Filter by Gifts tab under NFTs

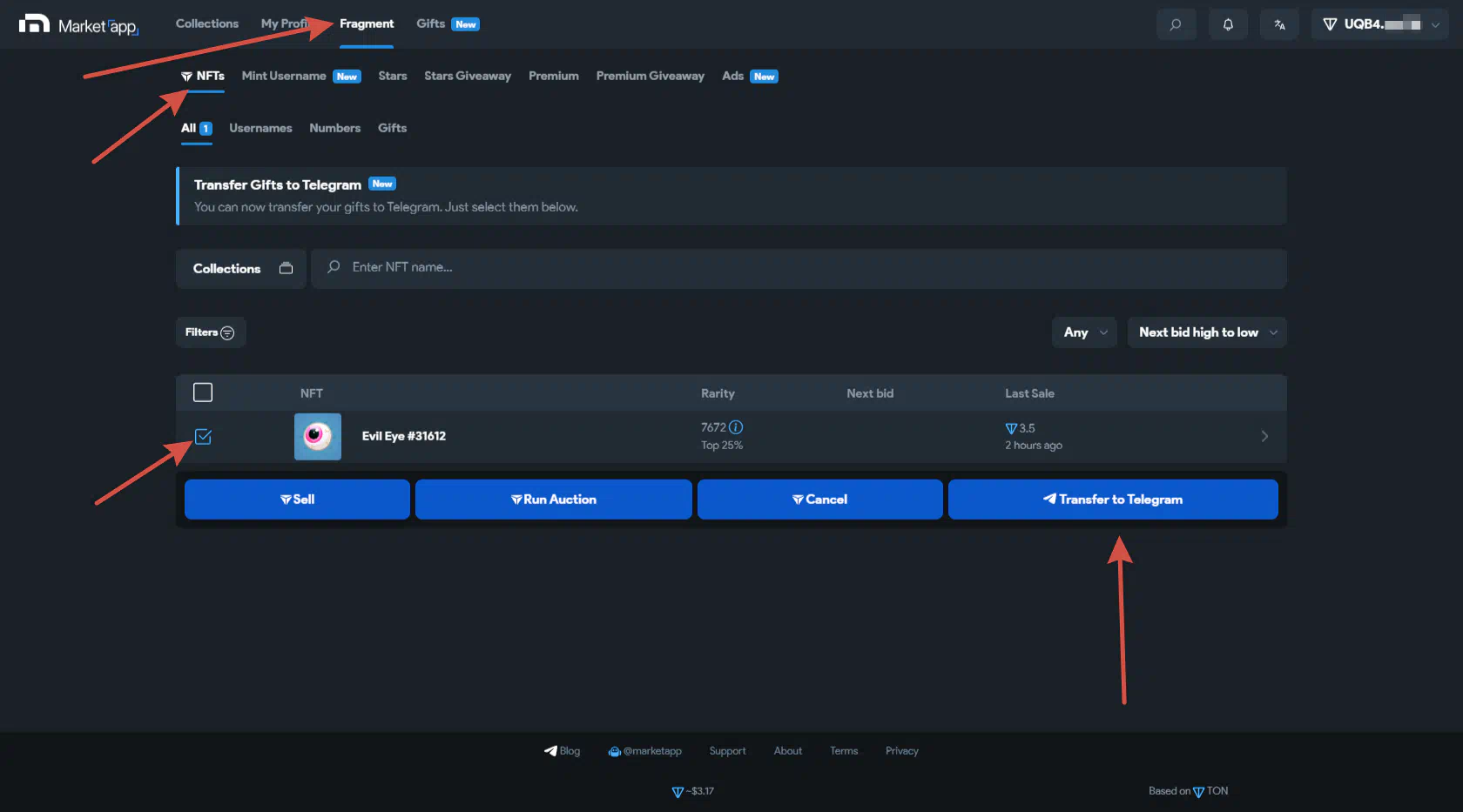(392, 128)
